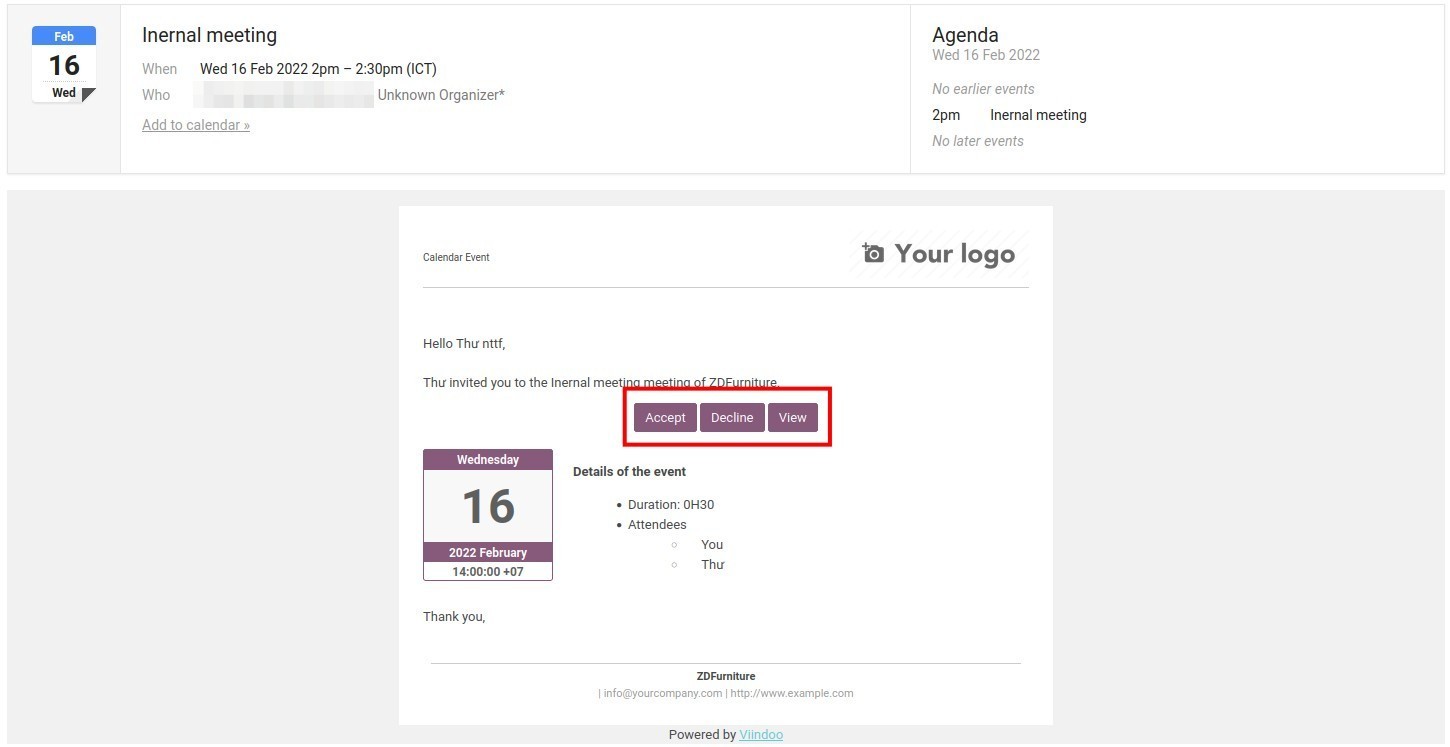
Task: Accept the meeting invitation
Action: tap(665, 418)
